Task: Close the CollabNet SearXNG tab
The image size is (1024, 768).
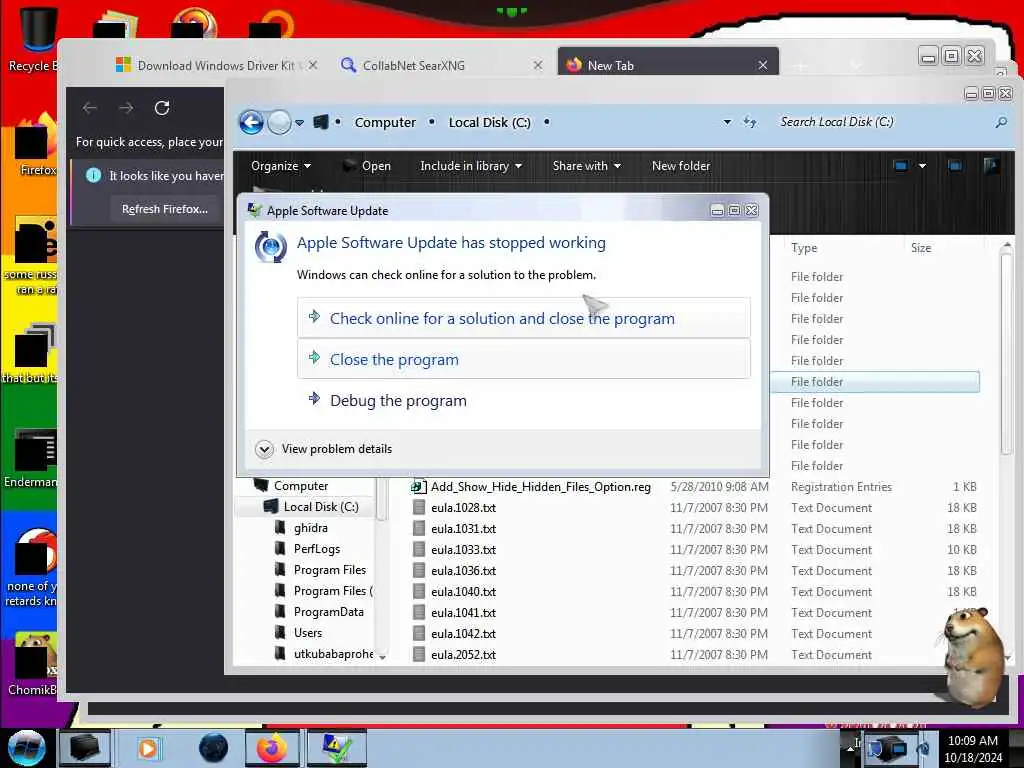Action: pos(537,65)
